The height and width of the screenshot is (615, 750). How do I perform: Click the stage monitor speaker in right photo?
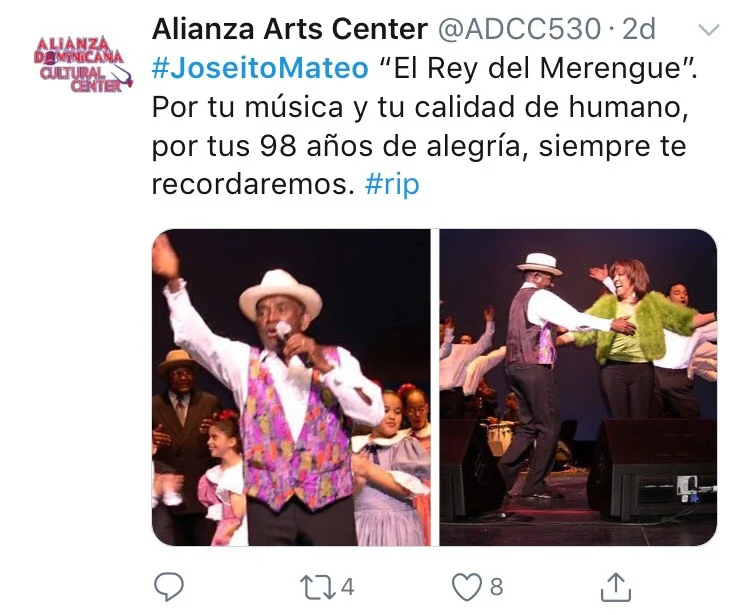tap(651, 469)
